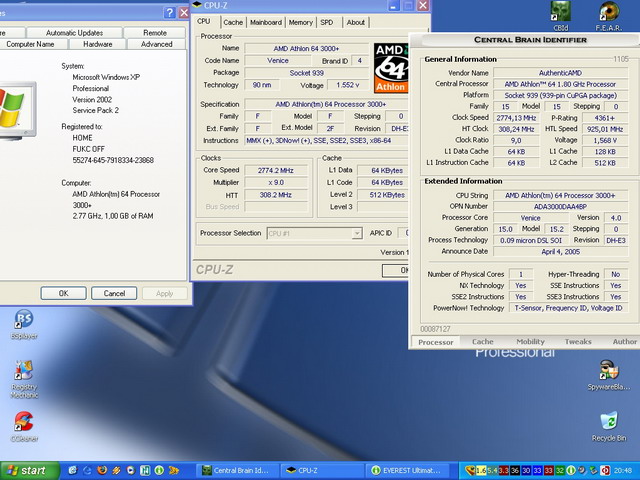This screenshot has width=640, height=480.
Task: Switch to the Hardware tab in System Properties
Action: click(x=97, y=44)
